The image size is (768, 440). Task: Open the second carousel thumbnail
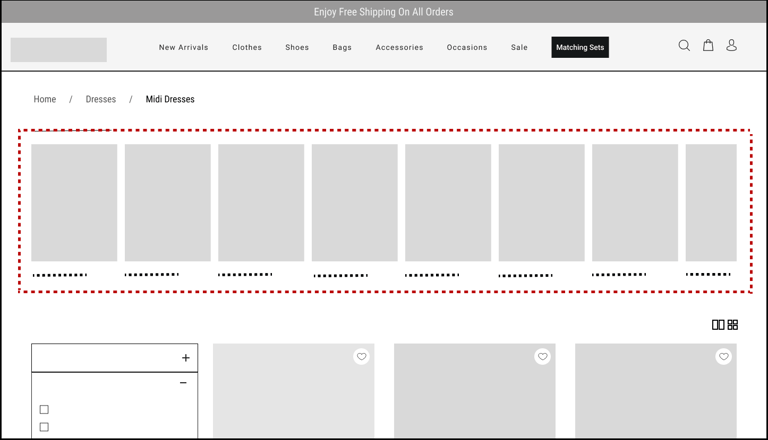(168, 202)
